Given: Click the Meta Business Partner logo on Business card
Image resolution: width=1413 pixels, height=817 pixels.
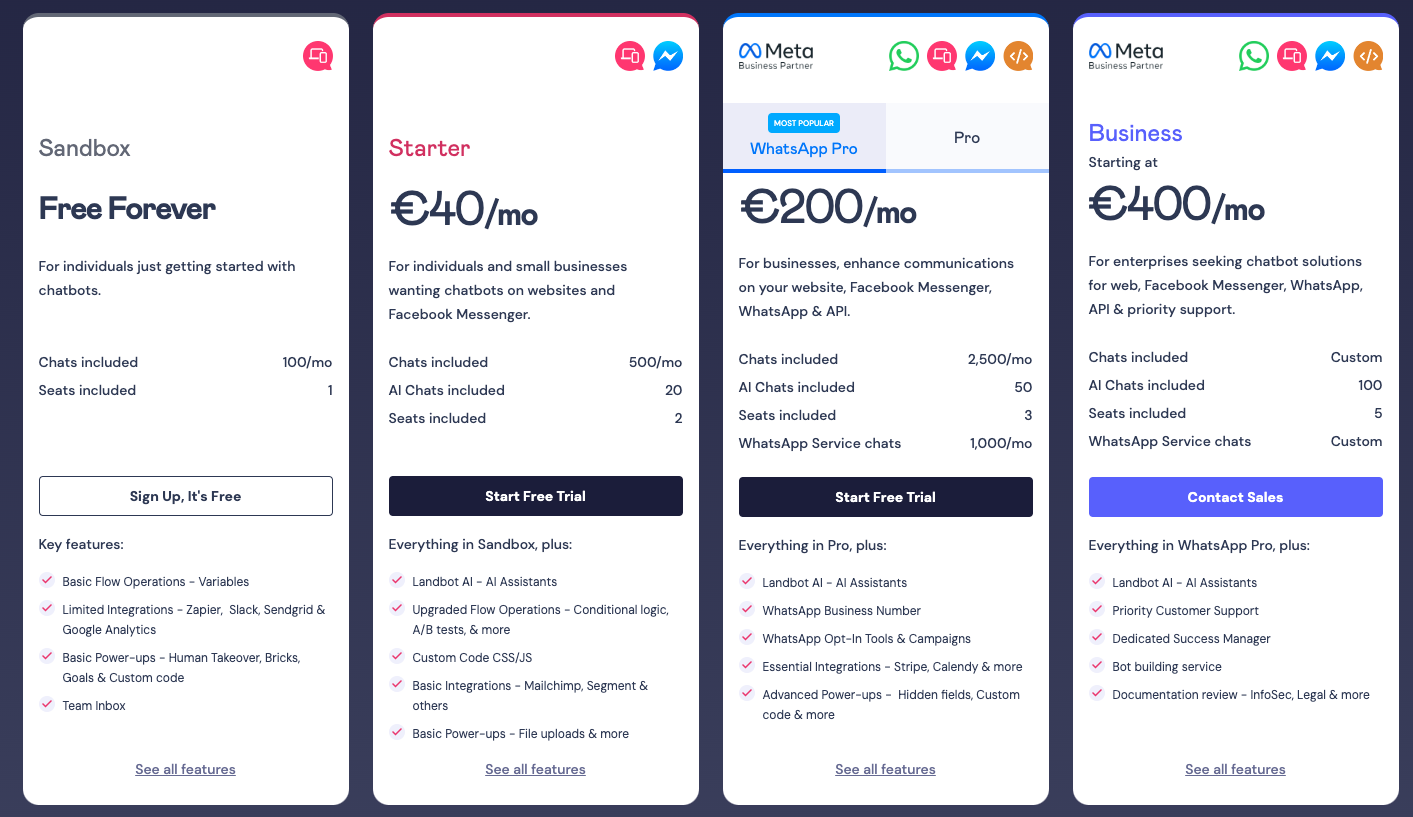Looking at the screenshot, I should point(1126,55).
